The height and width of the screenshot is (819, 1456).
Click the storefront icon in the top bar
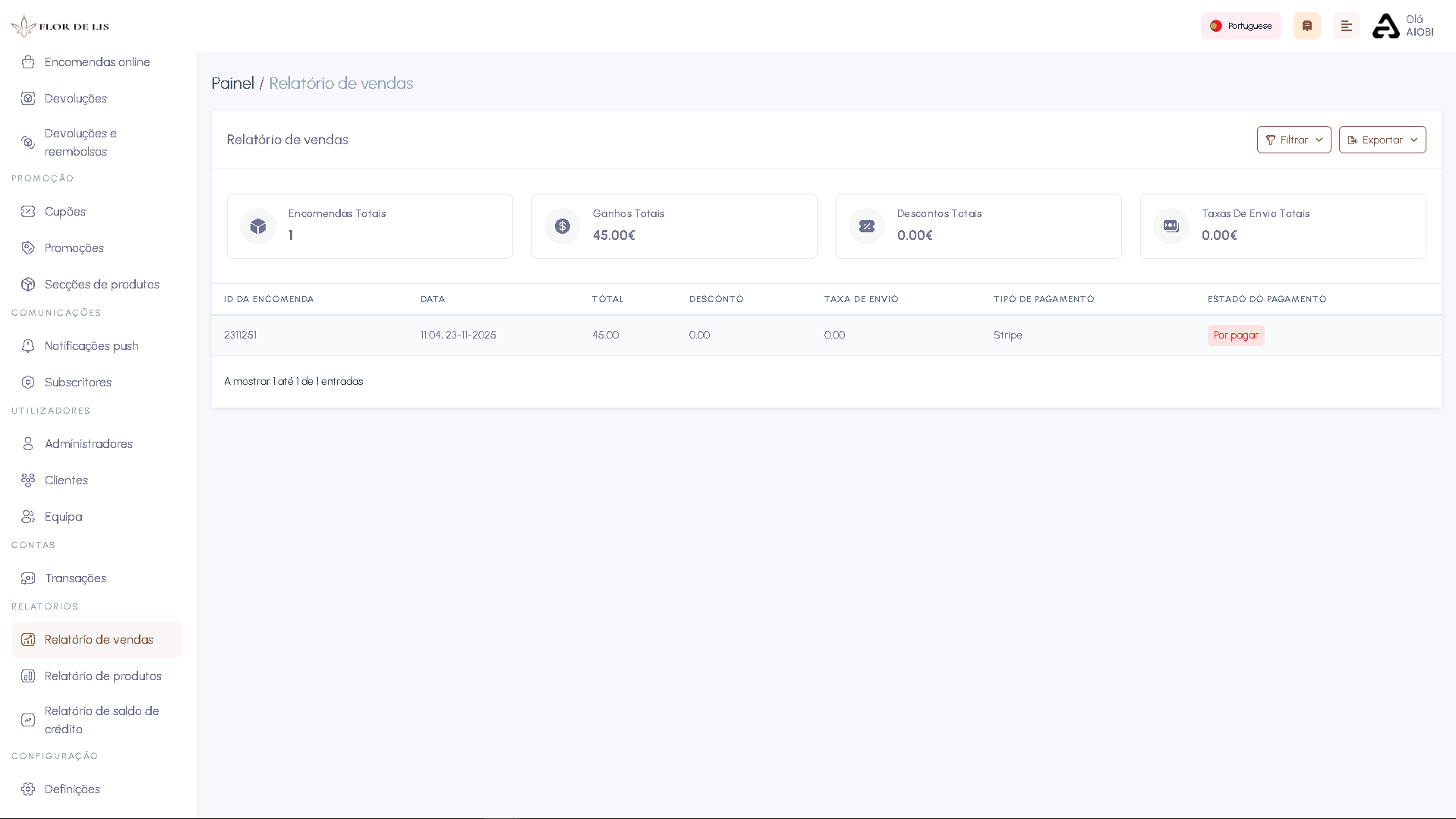pyautogui.click(x=1306, y=25)
